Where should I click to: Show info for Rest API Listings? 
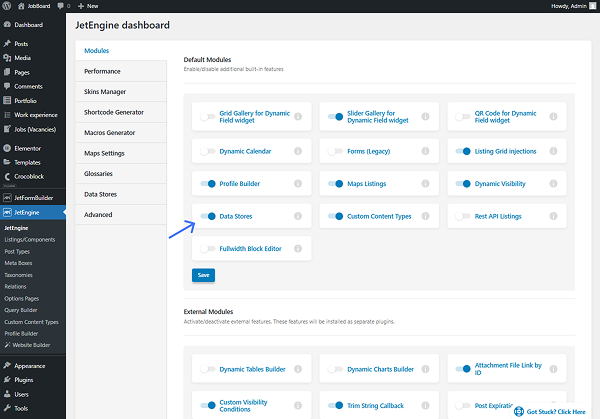(553, 216)
